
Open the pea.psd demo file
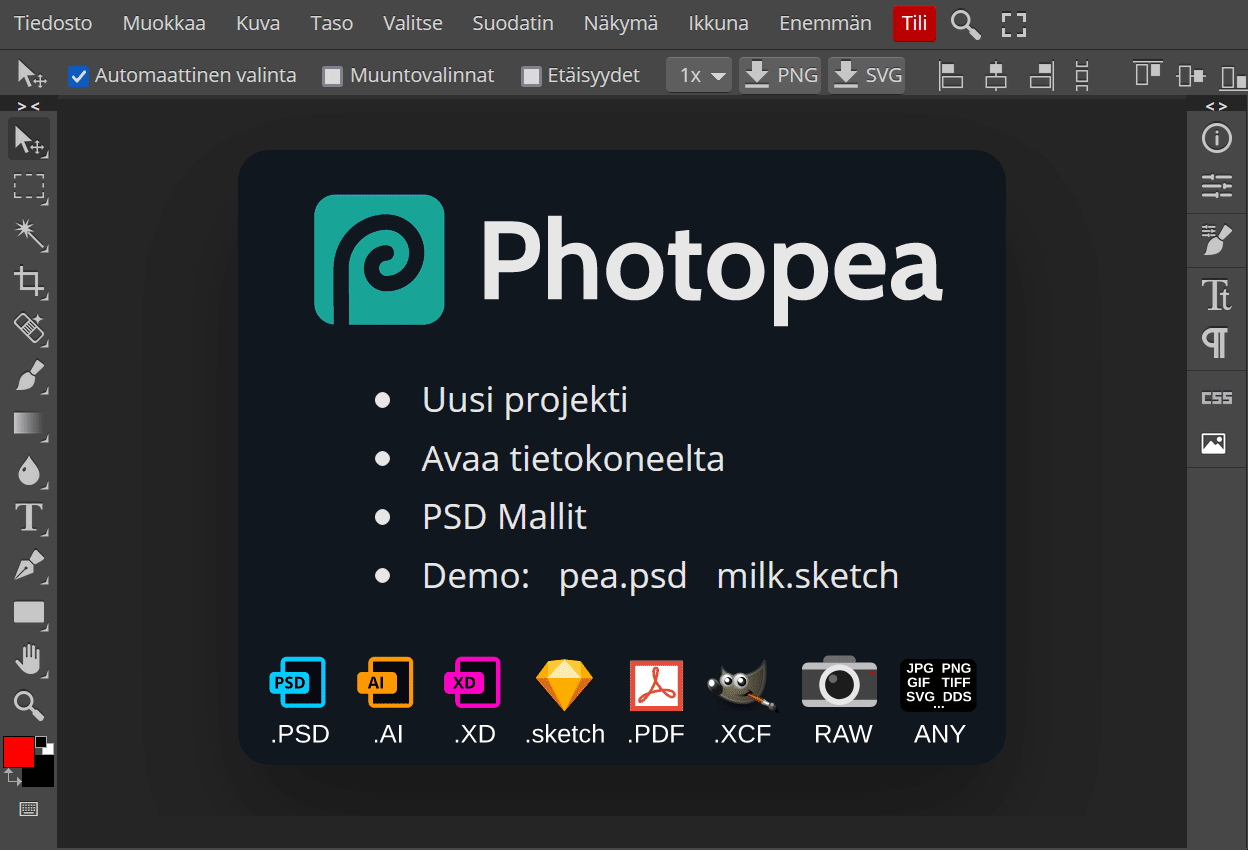pos(623,576)
